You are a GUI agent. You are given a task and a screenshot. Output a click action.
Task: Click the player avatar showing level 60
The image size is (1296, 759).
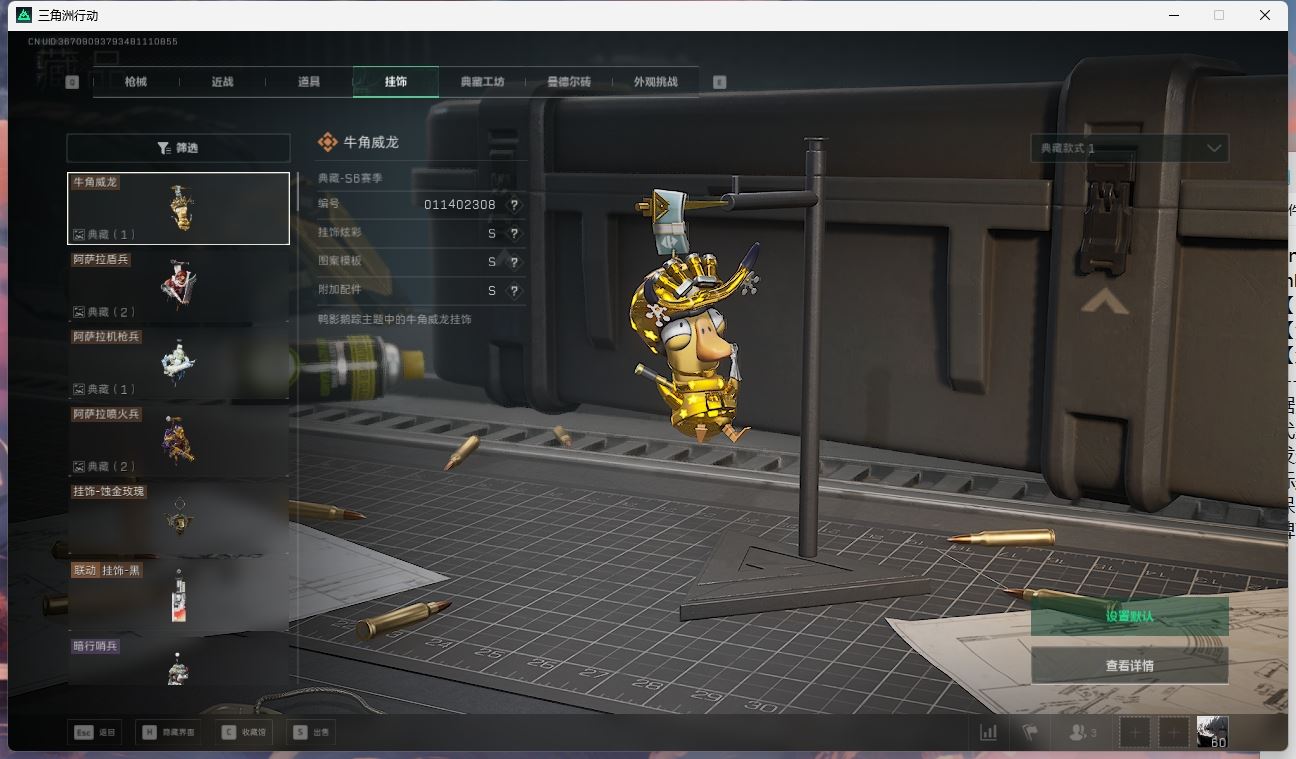tap(1212, 732)
